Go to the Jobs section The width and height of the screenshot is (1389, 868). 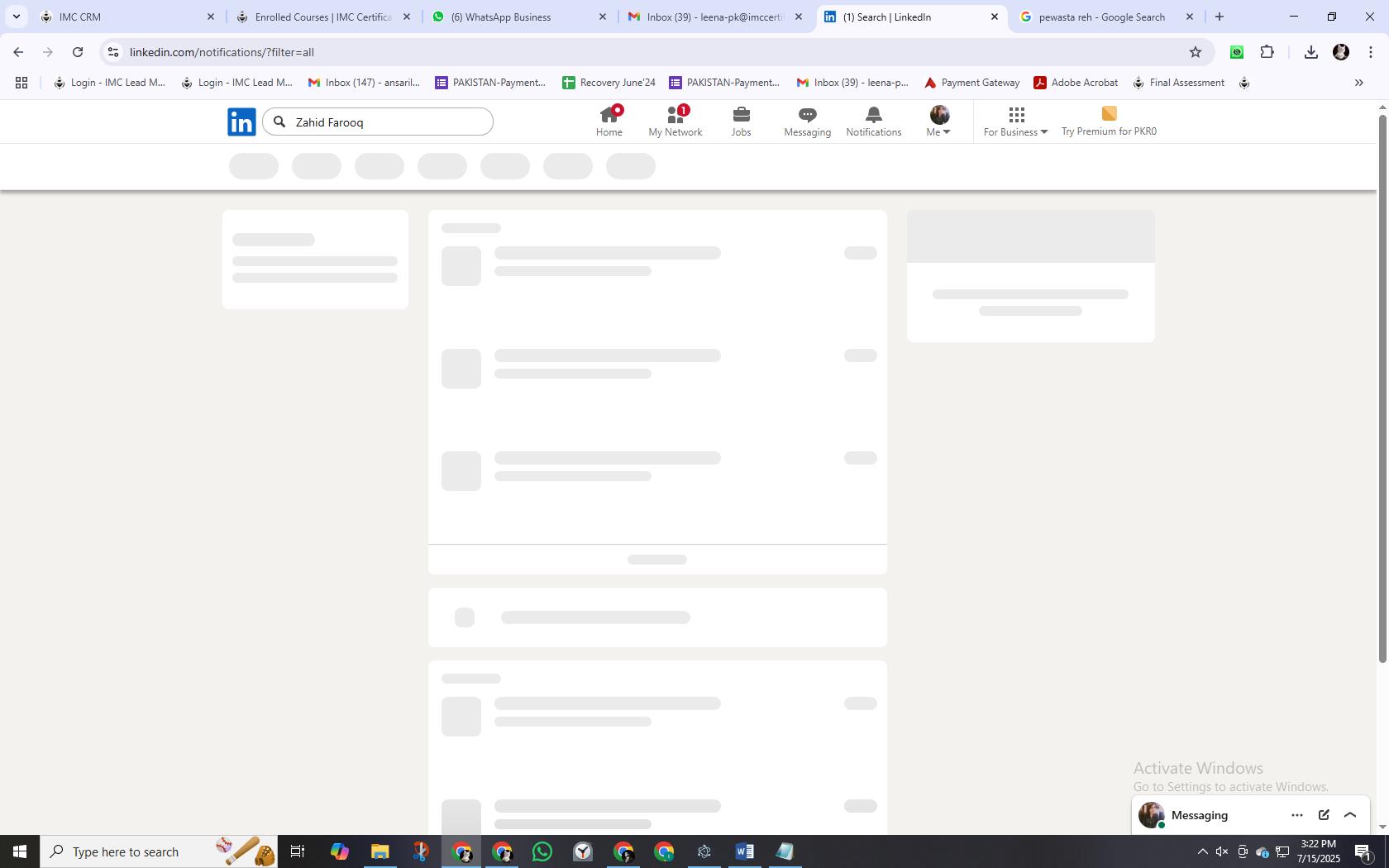[742, 122]
